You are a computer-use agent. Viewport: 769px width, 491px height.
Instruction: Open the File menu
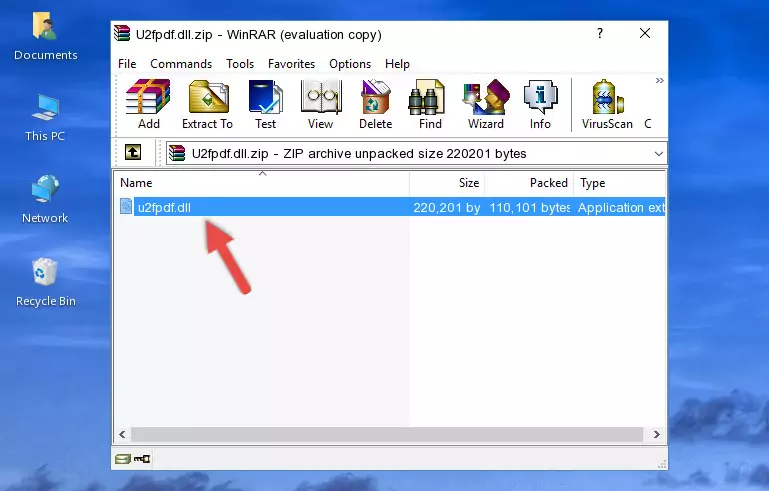(127, 64)
